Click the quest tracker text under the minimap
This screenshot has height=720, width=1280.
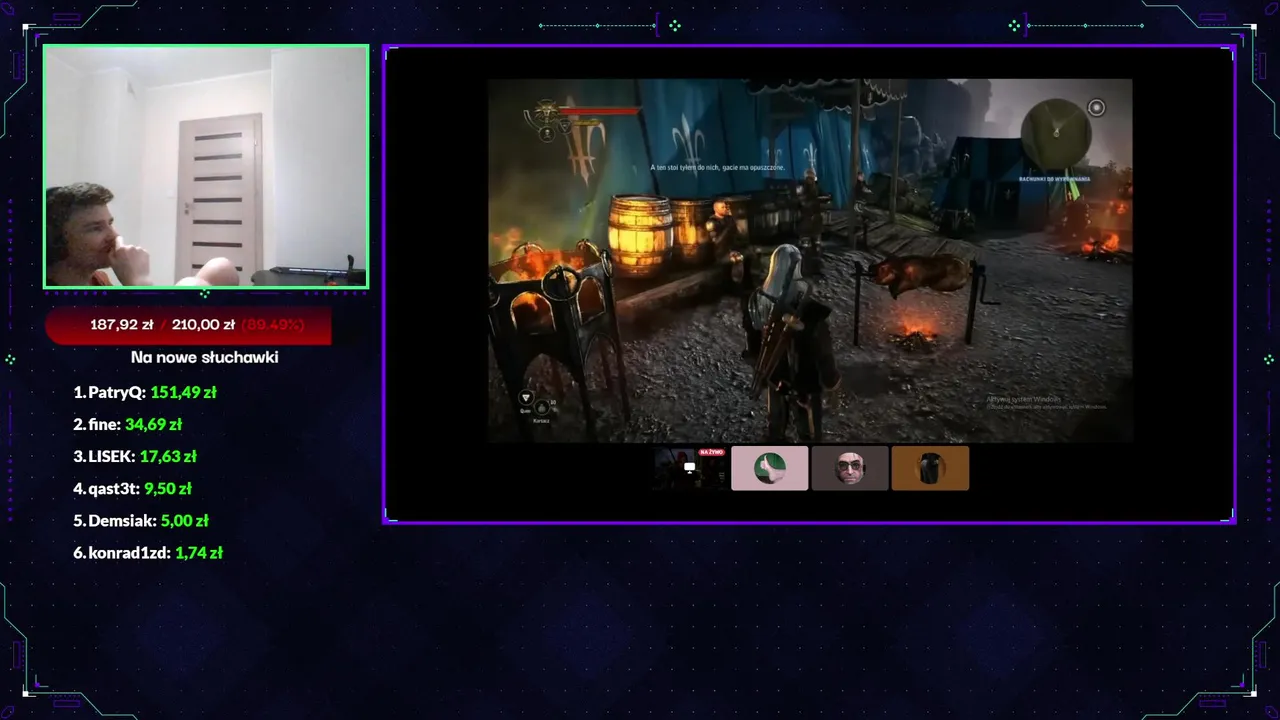coord(1054,179)
